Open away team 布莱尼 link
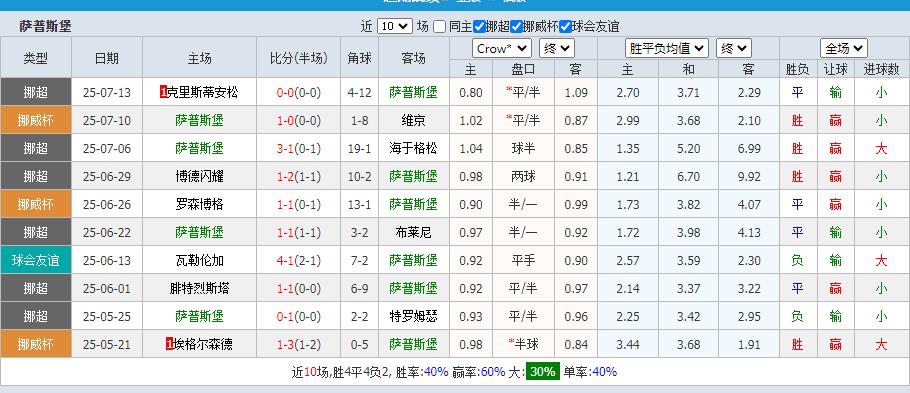Viewport: 910px width, 393px height. [413, 233]
